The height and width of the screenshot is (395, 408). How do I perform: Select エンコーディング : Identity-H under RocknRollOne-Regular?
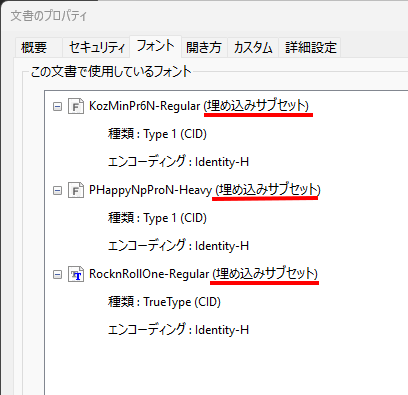coord(178,330)
